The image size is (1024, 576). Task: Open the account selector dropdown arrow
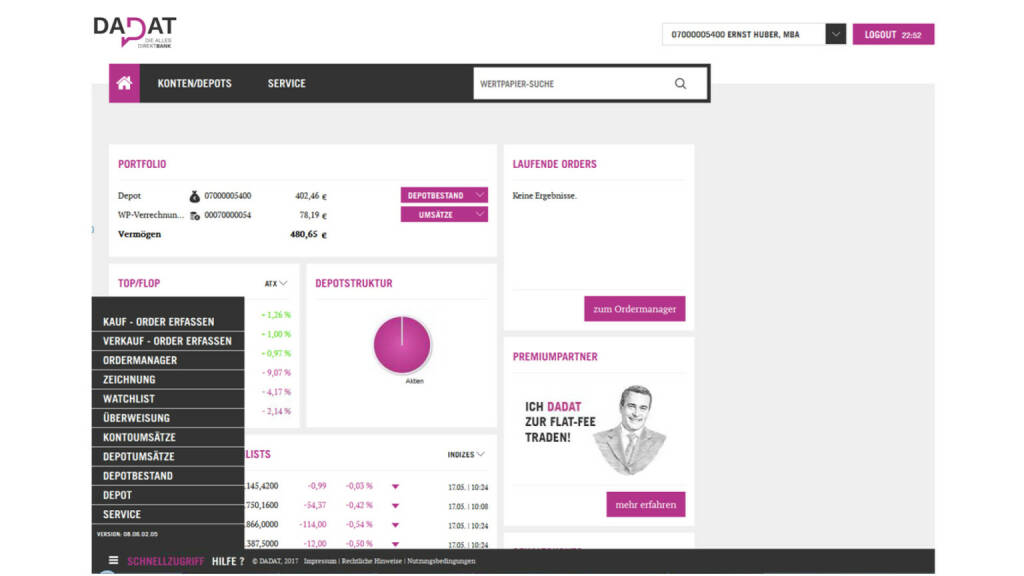pos(836,35)
